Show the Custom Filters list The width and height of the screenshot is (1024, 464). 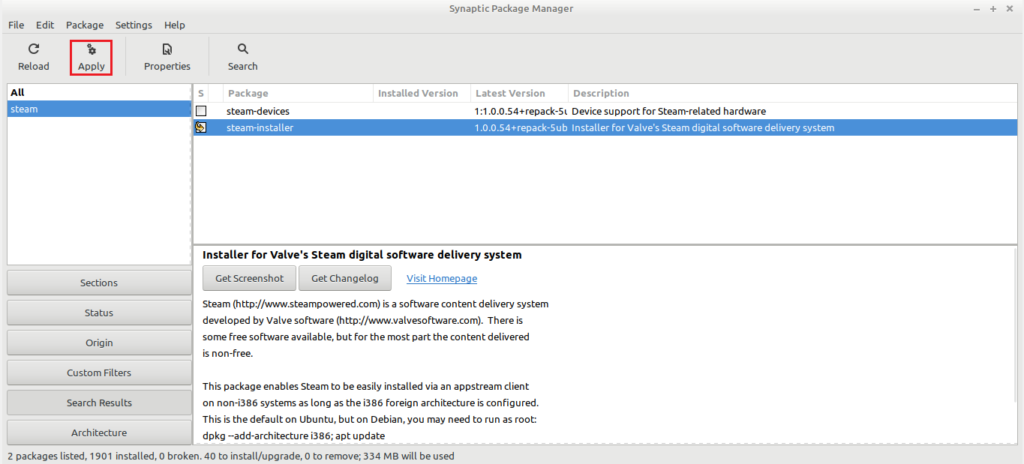(x=99, y=373)
